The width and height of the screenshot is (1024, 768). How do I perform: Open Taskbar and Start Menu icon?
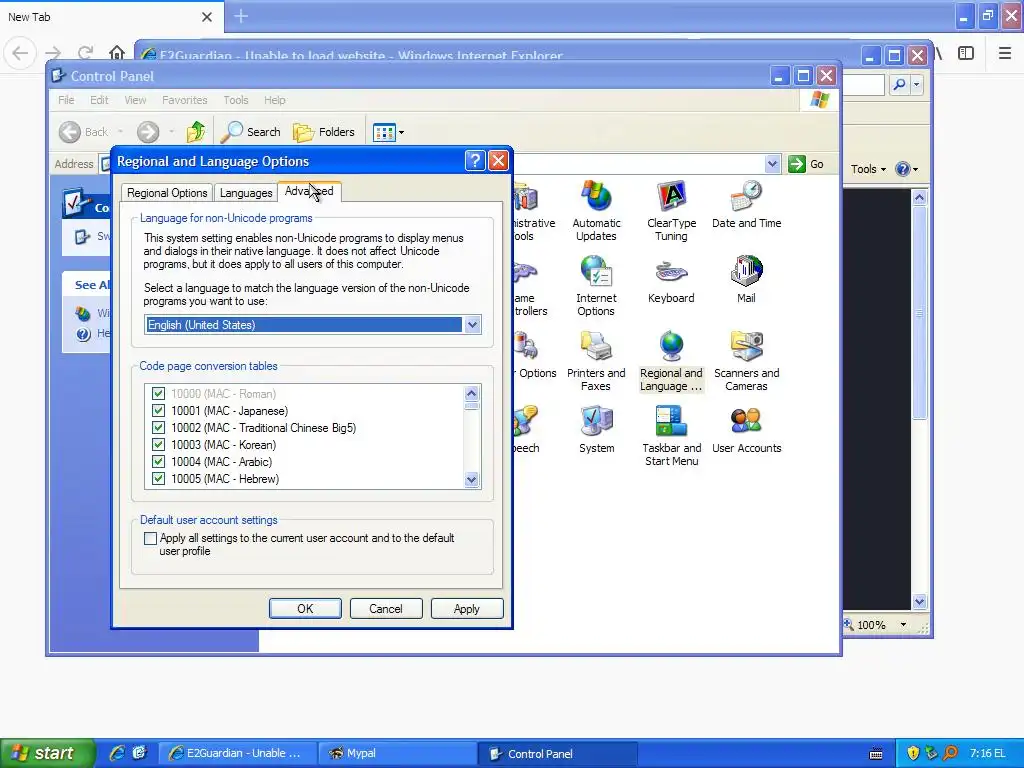[x=671, y=436]
